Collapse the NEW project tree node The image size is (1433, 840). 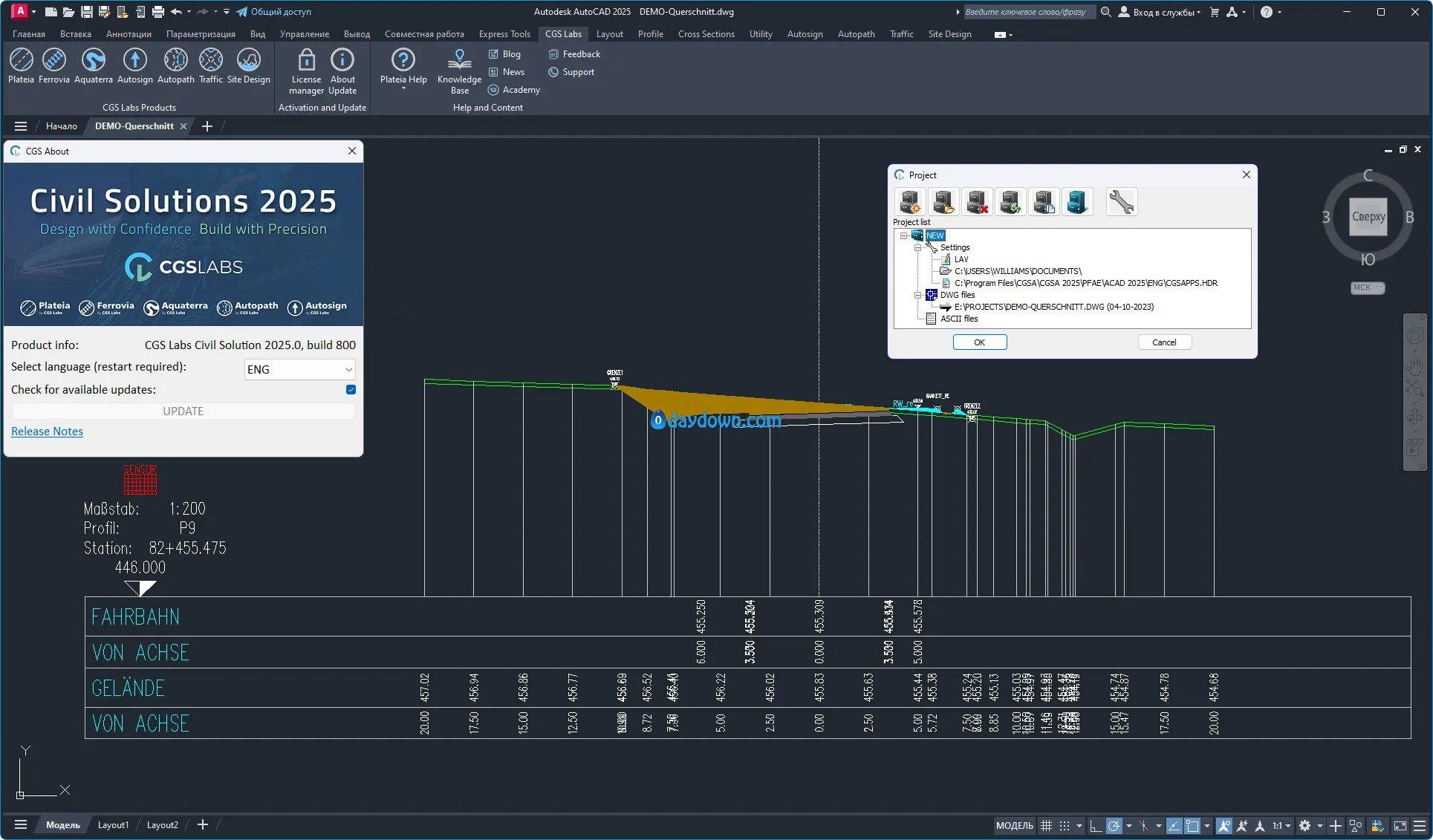[903, 235]
